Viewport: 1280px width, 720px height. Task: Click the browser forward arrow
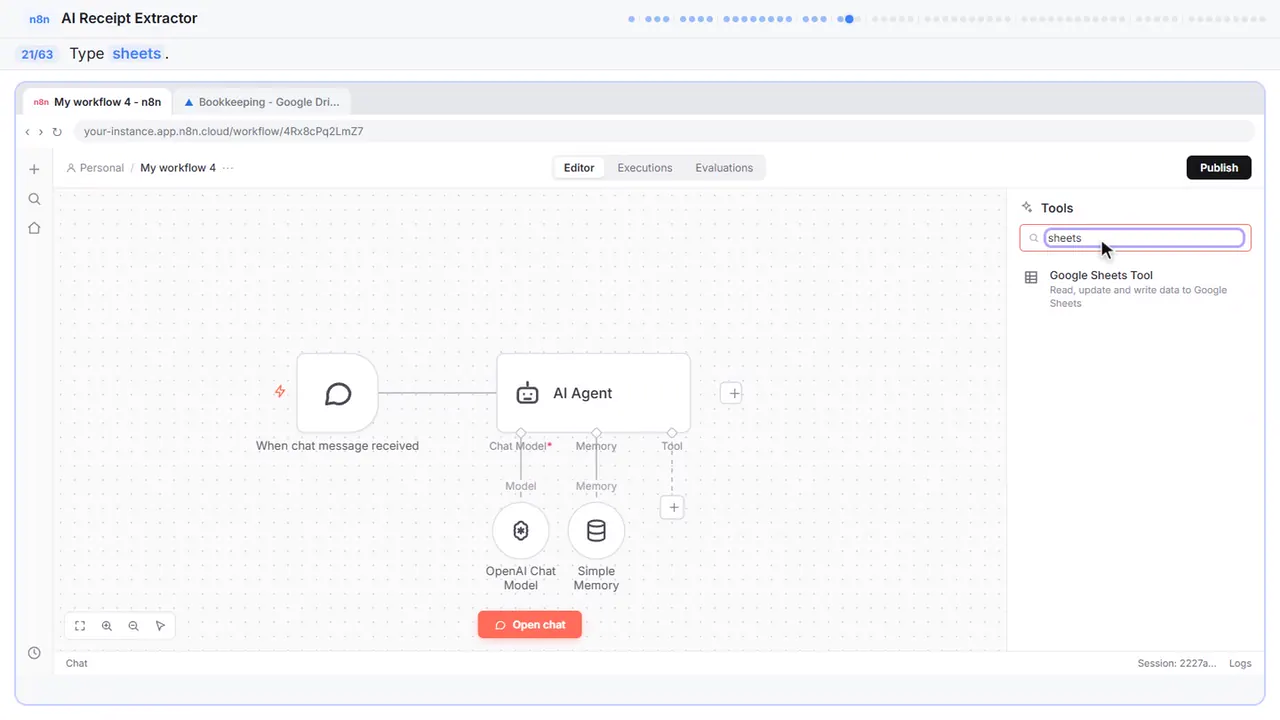point(41,132)
